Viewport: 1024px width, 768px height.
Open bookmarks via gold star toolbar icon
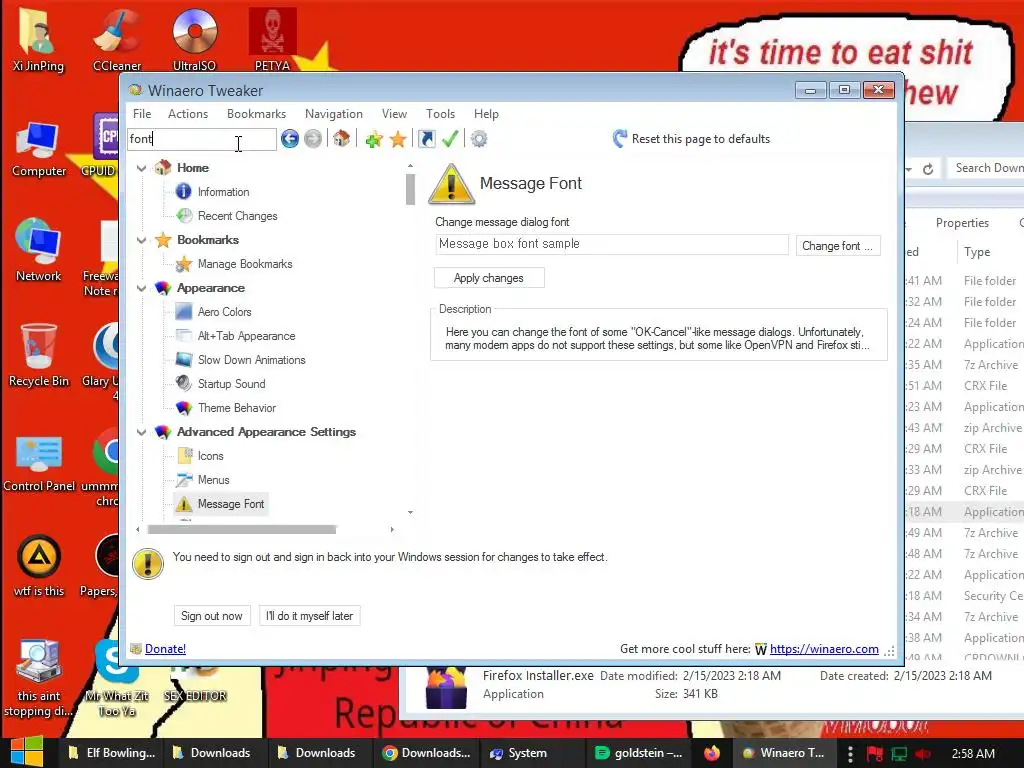tap(398, 138)
